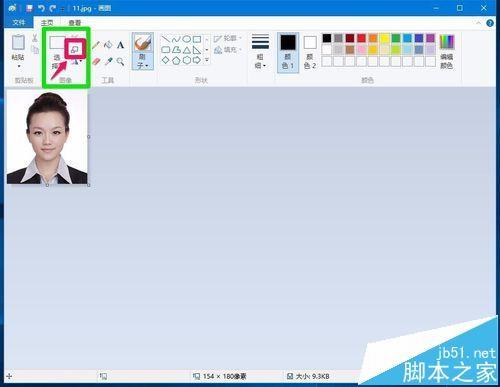Open Paint help question mark icon
This screenshot has width=500, height=387.
click(x=490, y=23)
